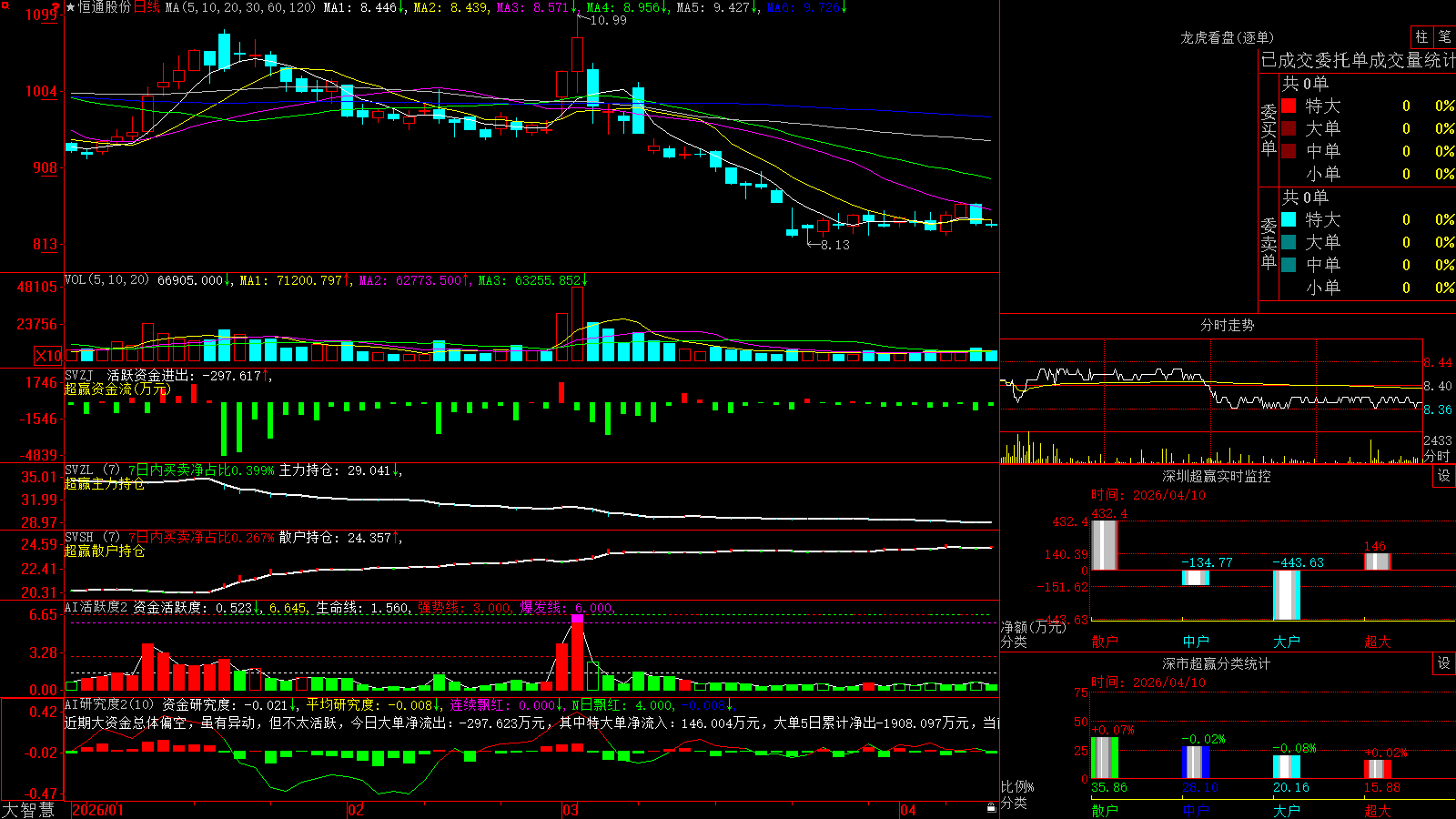
Task: Click the X10 volume scale box
Action: point(48,356)
